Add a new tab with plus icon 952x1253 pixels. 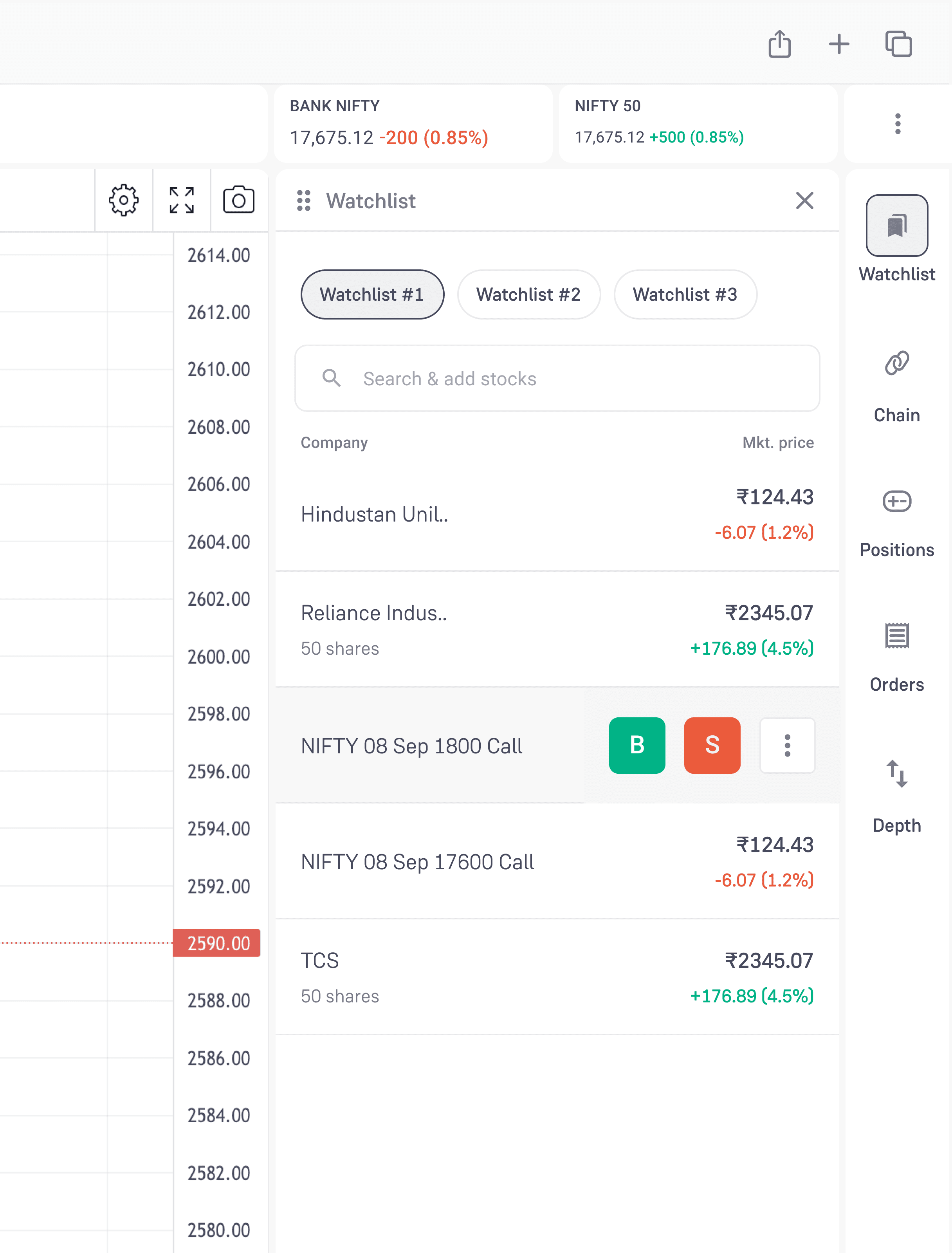[838, 44]
